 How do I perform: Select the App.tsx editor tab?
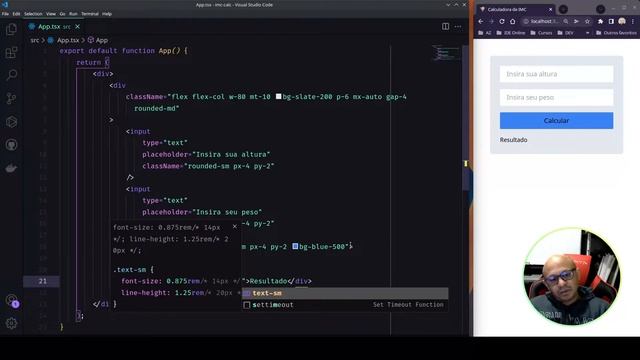click(54, 27)
